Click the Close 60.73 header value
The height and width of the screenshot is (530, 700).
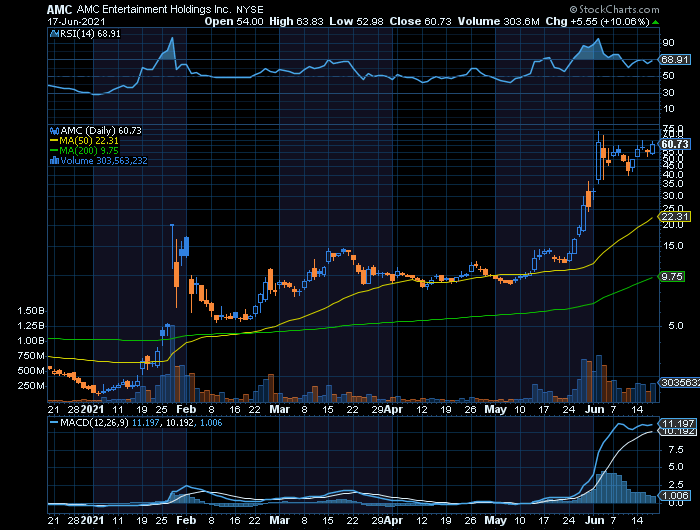[420, 21]
